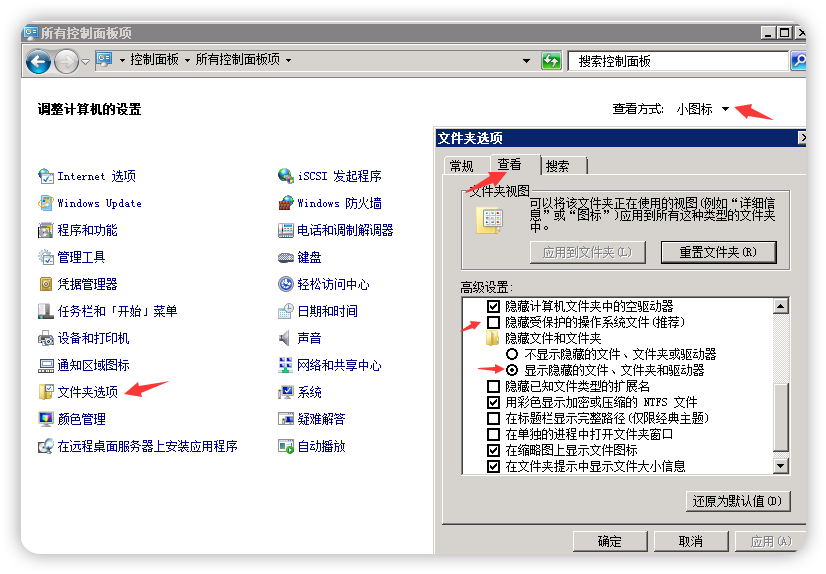Open the 文件夹选项 icon

coord(46,392)
